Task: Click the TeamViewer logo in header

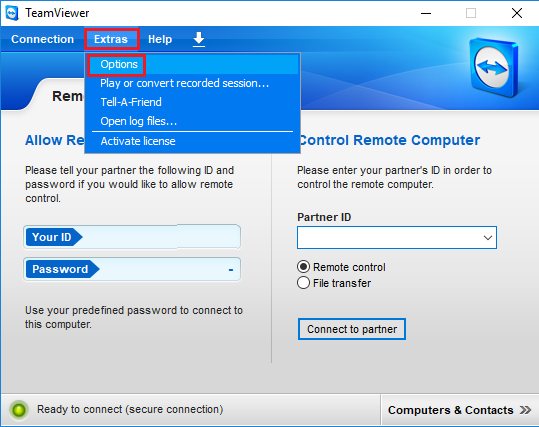Action: point(494,67)
